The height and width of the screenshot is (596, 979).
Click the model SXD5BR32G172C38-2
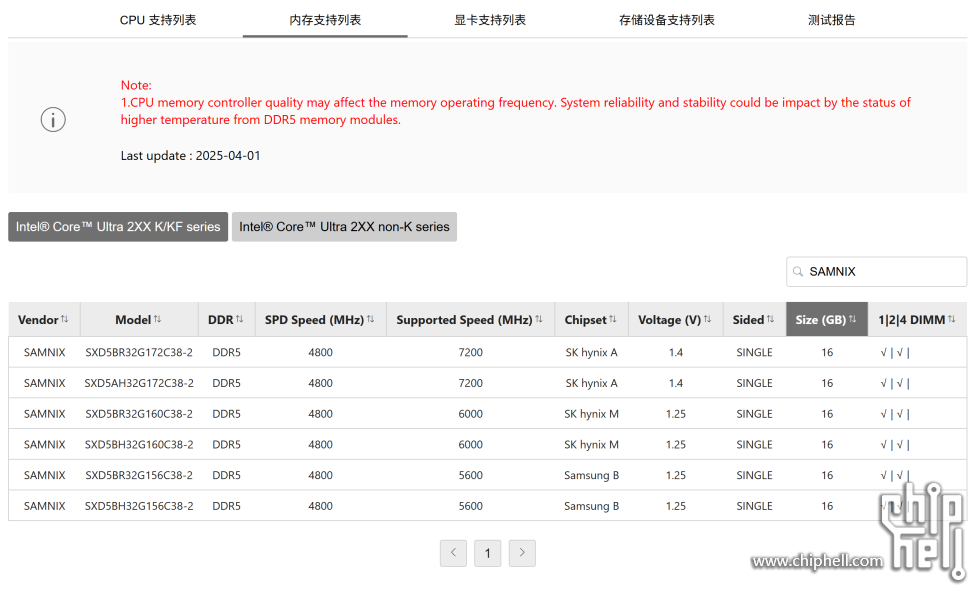coord(139,353)
